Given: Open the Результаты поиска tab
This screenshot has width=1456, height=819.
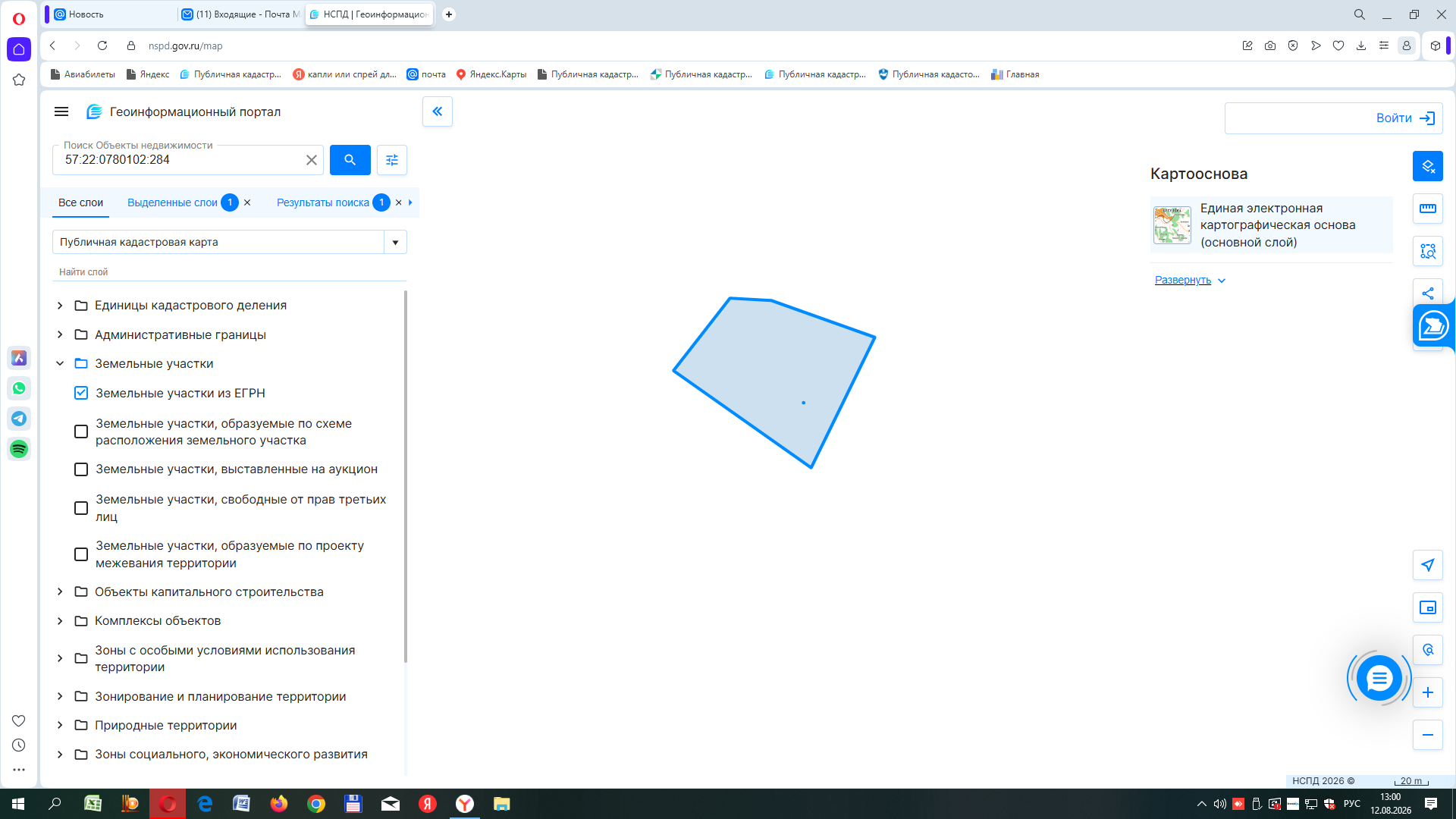Looking at the screenshot, I should (323, 202).
